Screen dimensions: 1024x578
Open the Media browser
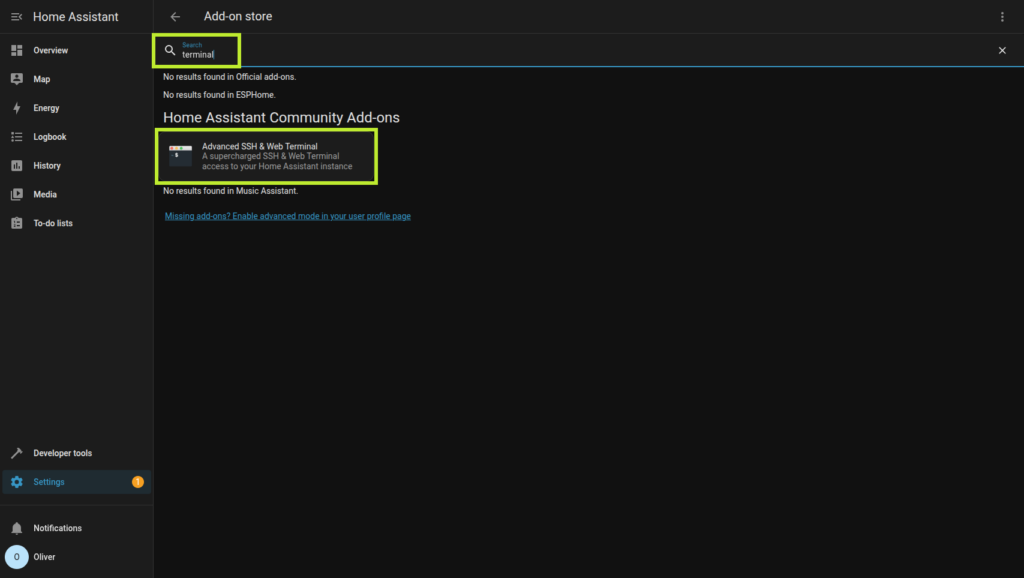coord(76,194)
